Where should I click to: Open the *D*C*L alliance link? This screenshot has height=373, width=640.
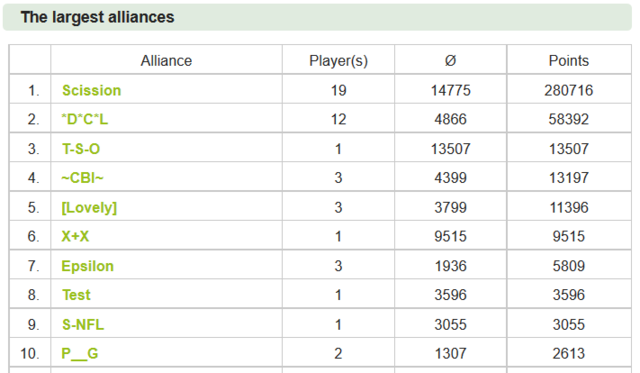(84, 119)
